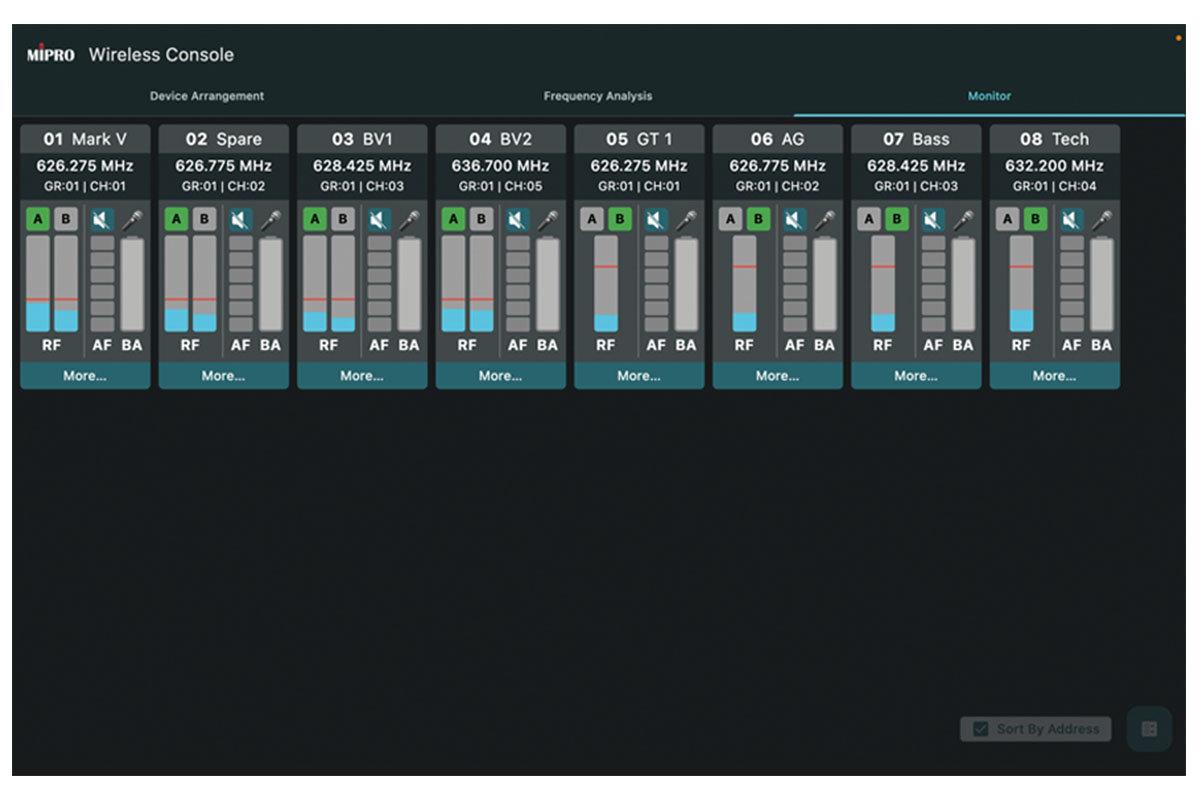Screen dimensions: 1200x800
Task: Click the microphone icon on Tech channel
Action: 1101,220
